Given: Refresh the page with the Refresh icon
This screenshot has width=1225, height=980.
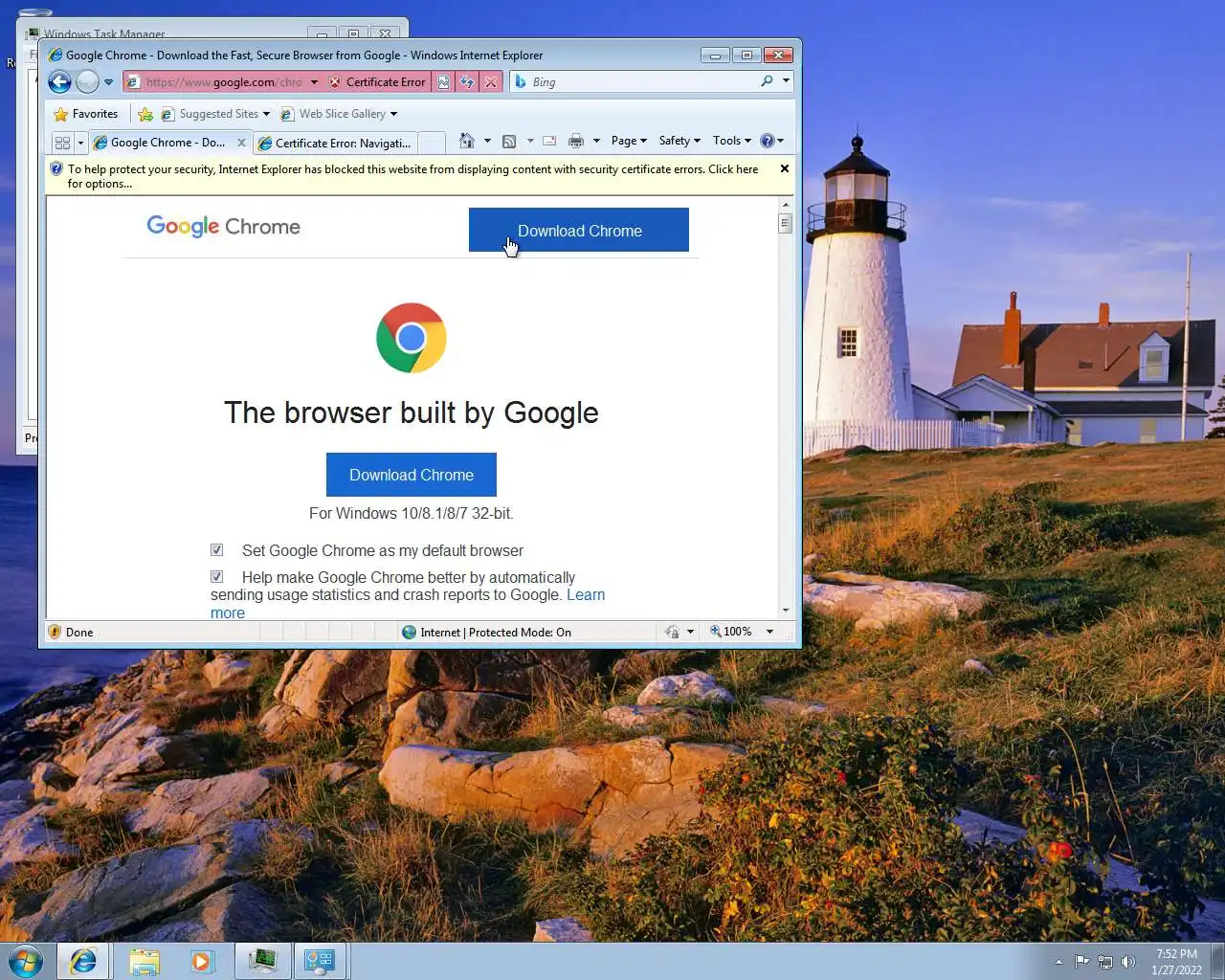Looking at the screenshot, I should pyautogui.click(x=467, y=82).
